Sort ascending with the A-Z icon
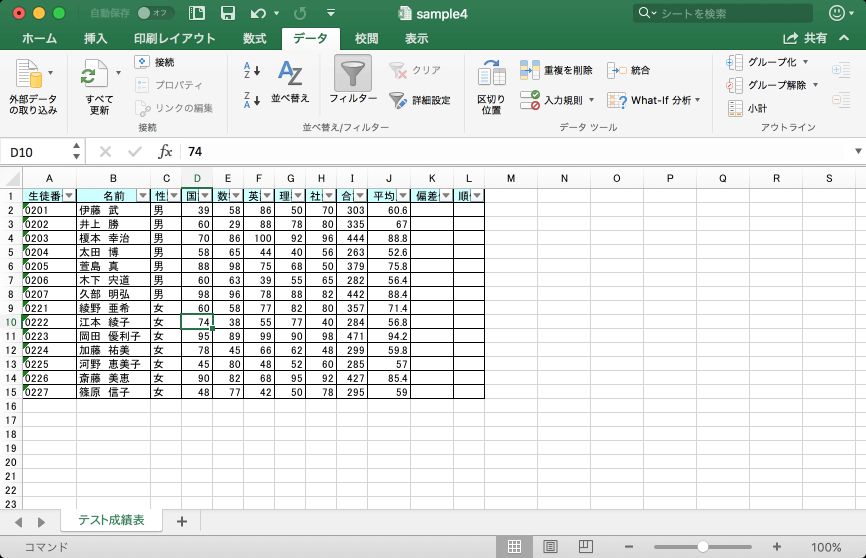Image resolution: width=866 pixels, height=558 pixels. [252, 70]
